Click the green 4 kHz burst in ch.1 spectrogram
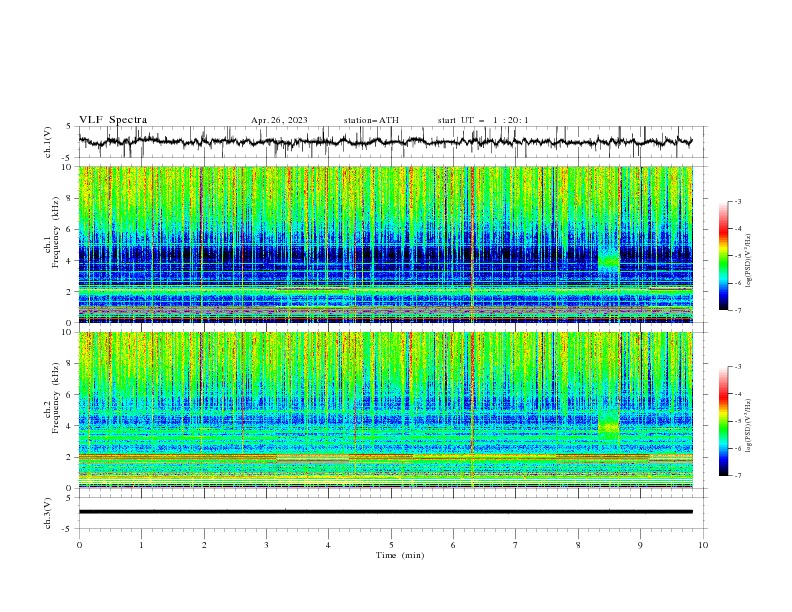 [x=609, y=260]
